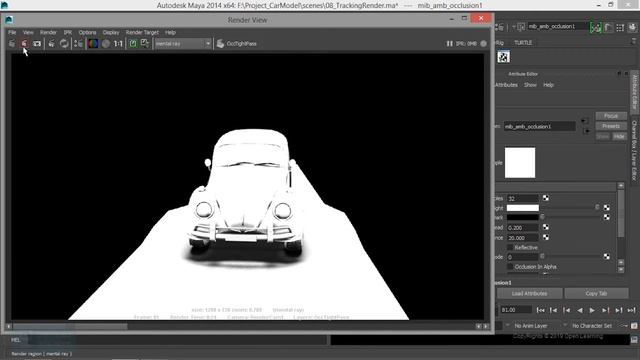Go to end of playback range
640x360 pixels.
click(631, 310)
